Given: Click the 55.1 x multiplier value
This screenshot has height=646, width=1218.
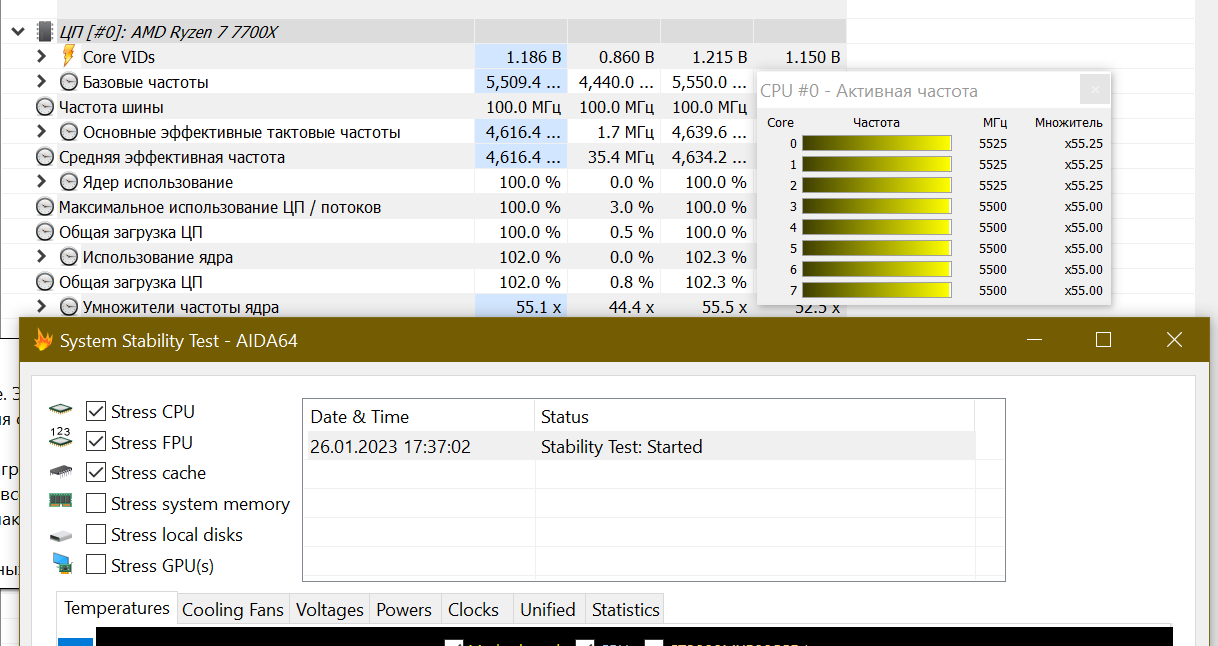Looking at the screenshot, I should click(538, 307).
